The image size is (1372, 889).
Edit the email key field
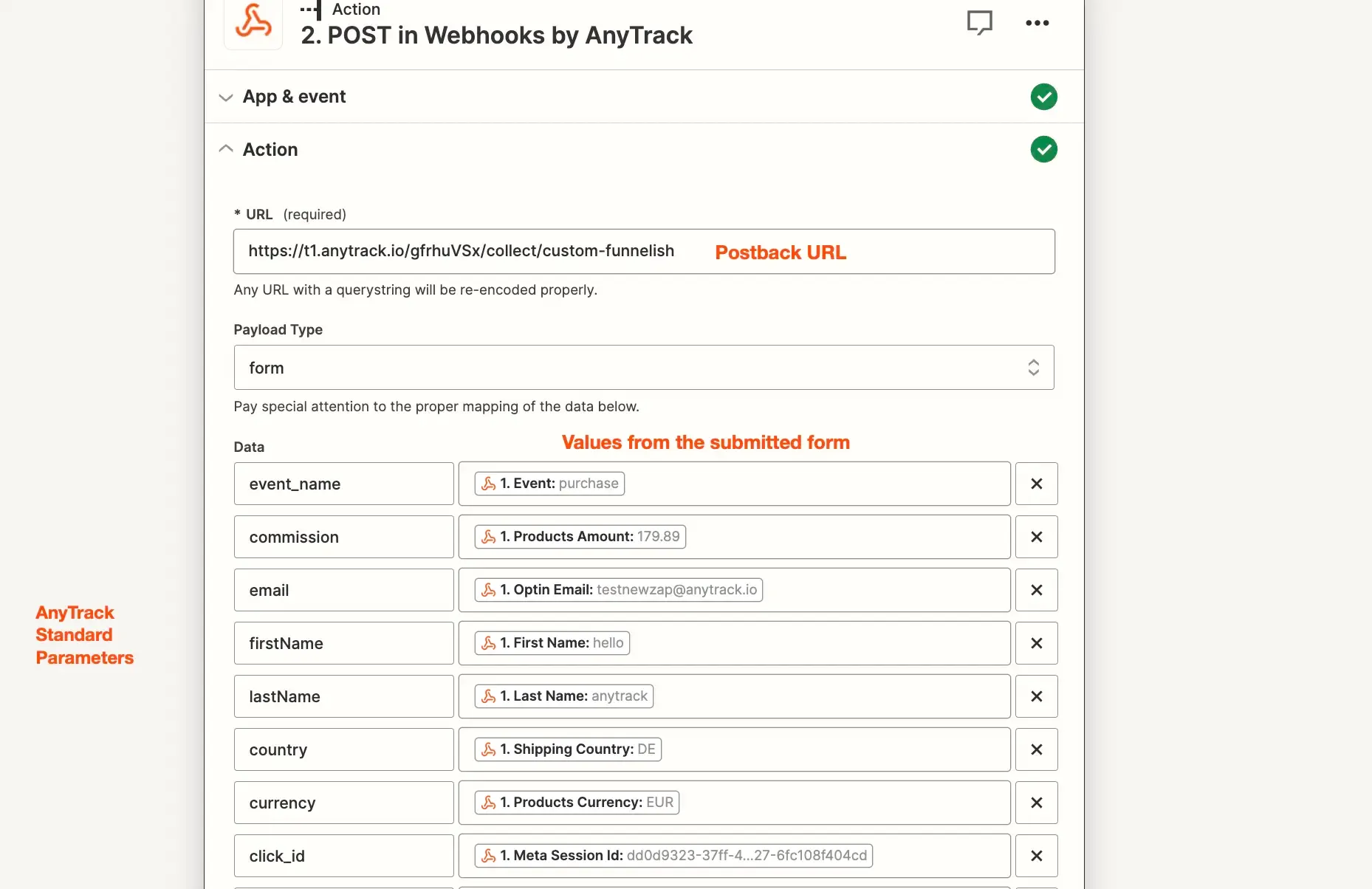click(343, 591)
